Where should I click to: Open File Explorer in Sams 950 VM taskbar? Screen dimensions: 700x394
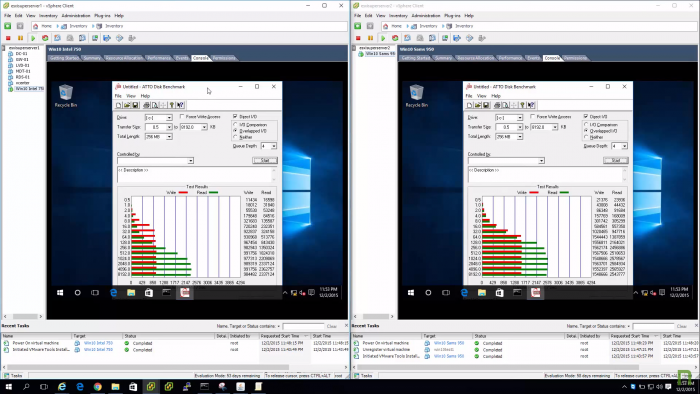tap(482, 293)
